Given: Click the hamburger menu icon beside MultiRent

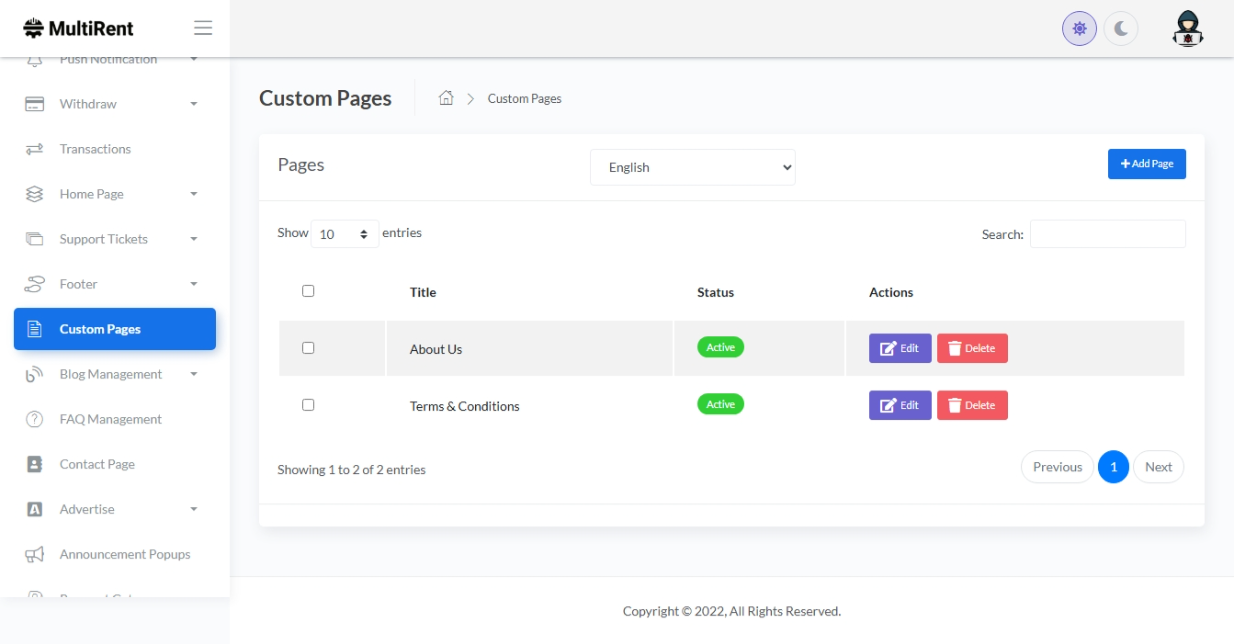Looking at the screenshot, I should (203, 28).
